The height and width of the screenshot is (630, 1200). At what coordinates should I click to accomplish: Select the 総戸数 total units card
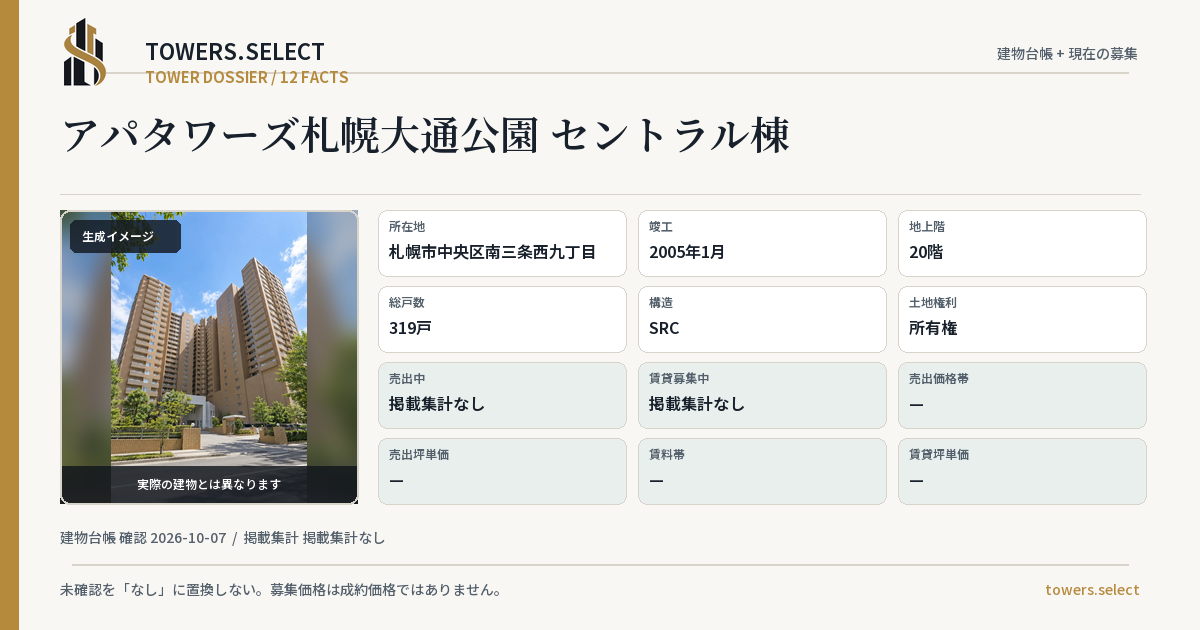[x=502, y=319]
